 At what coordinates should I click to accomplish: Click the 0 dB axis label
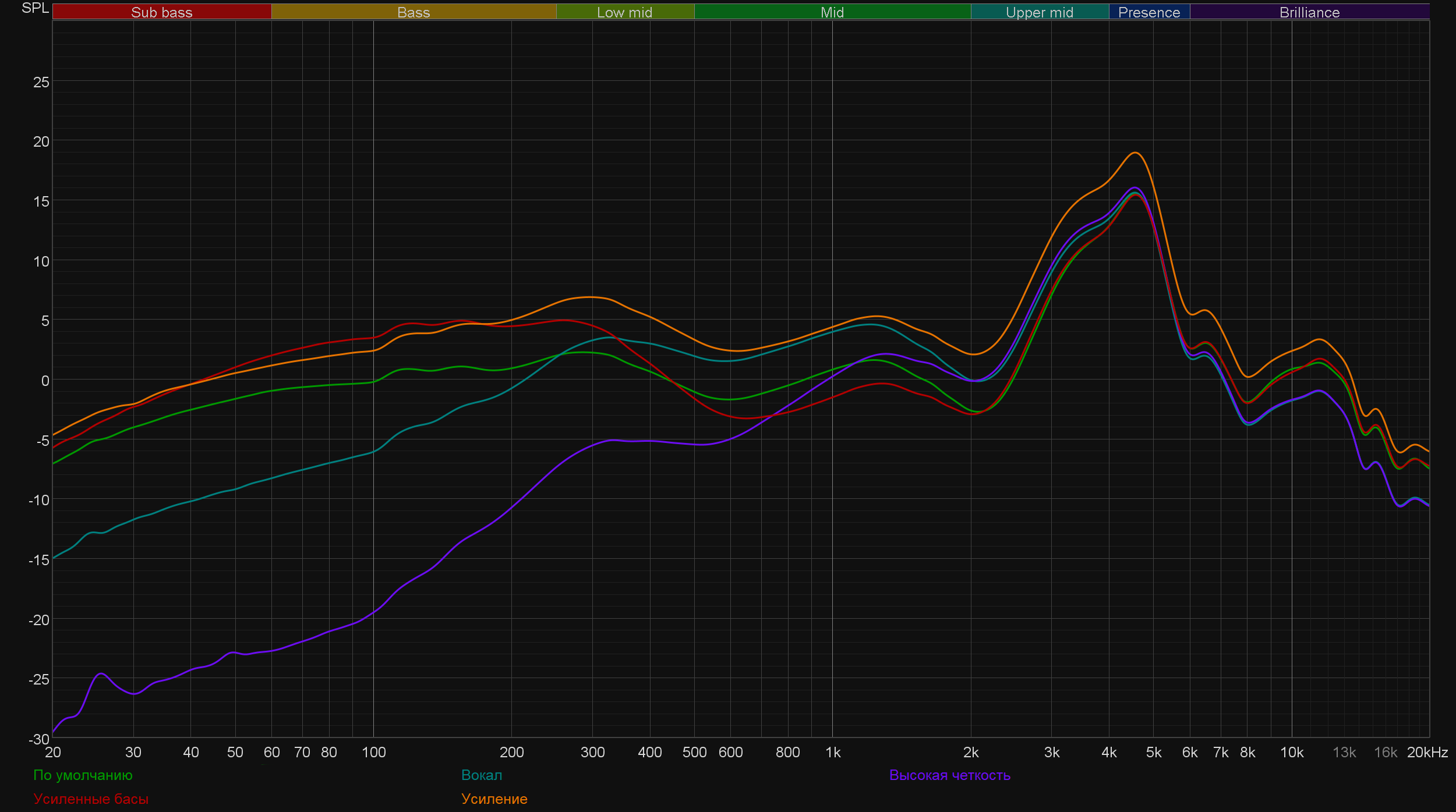[x=45, y=381]
